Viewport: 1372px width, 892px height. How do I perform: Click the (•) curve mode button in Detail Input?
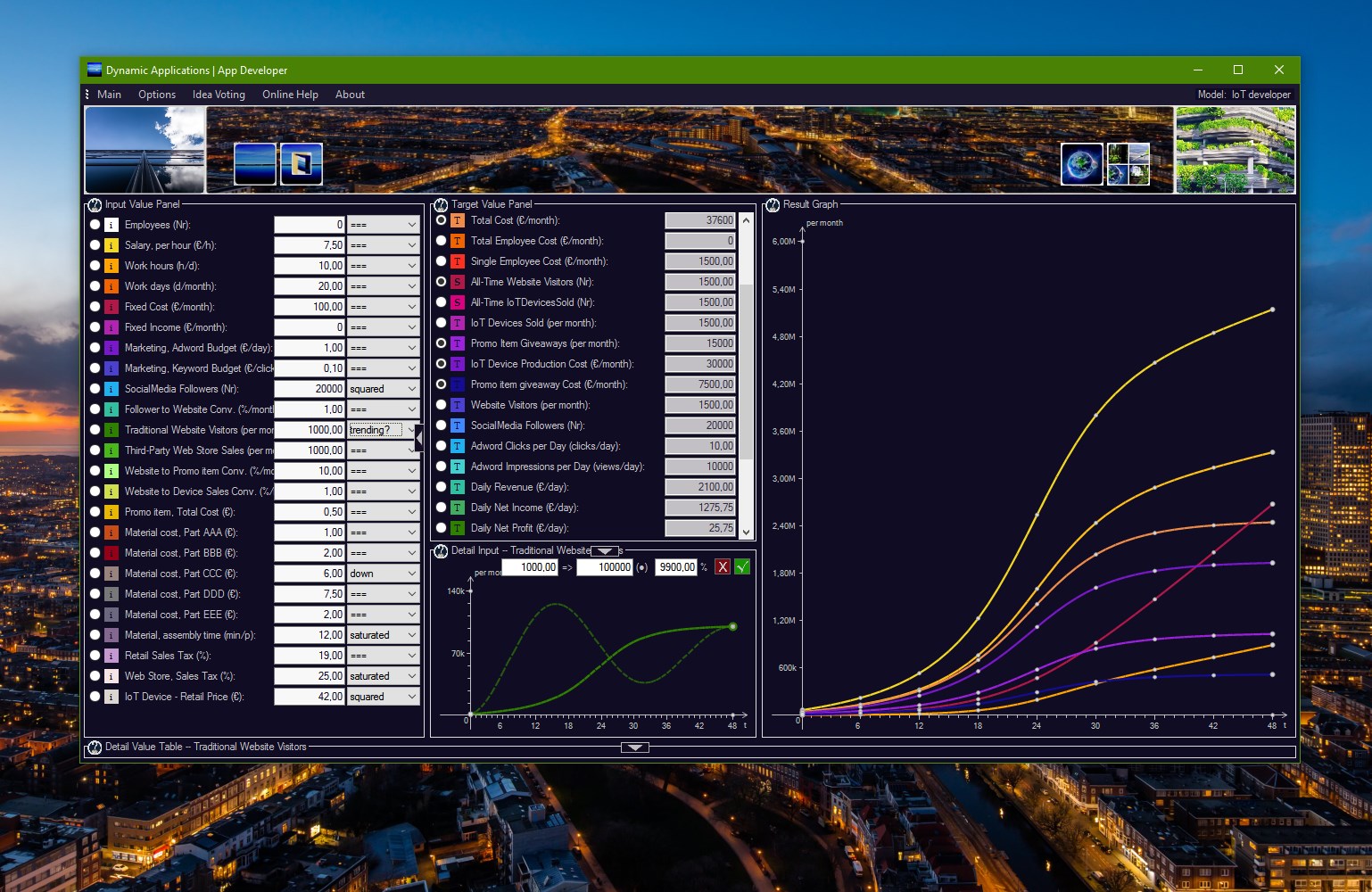pyautogui.click(x=641, y=567)
